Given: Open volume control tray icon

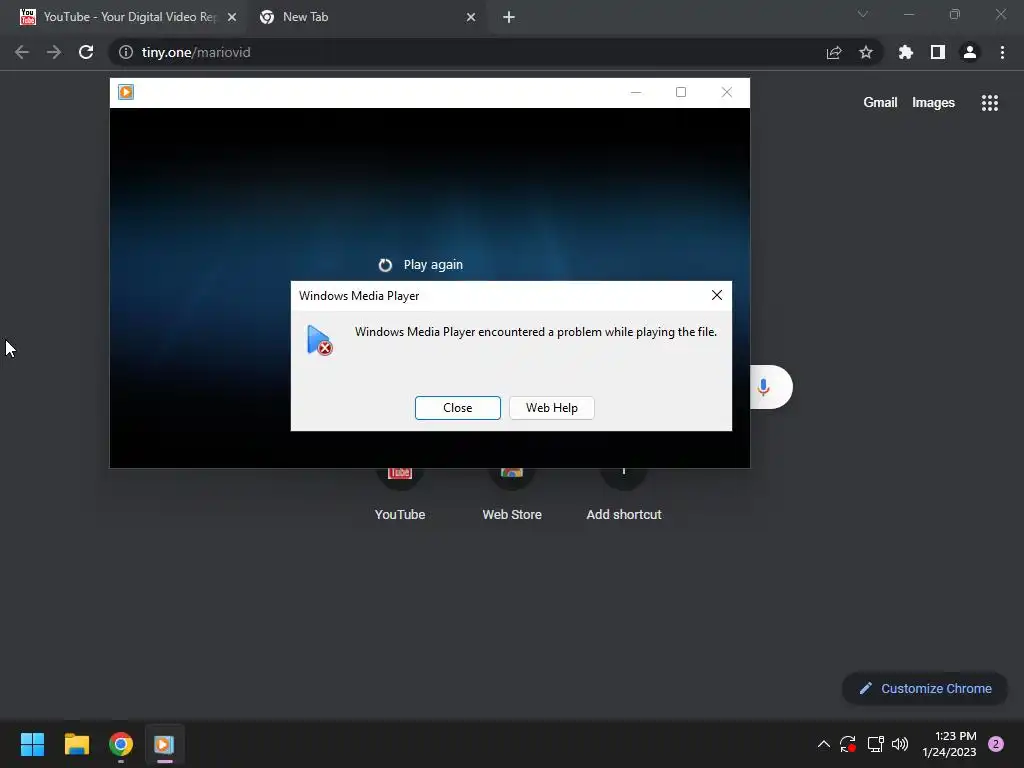Looking at the screenshot, I should [900, 744].
